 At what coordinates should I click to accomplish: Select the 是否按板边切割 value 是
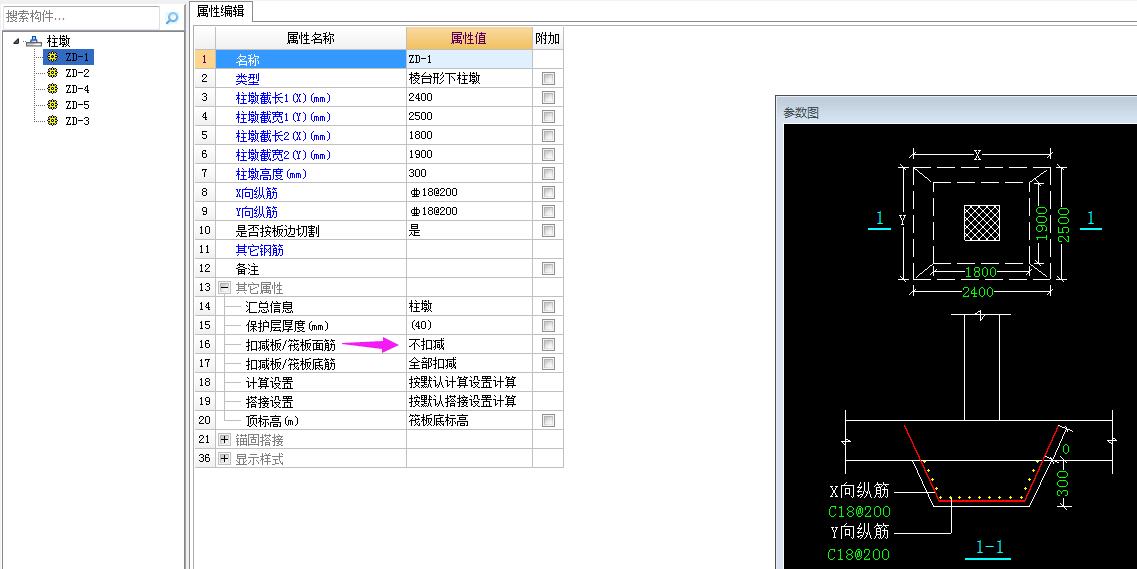[469, 230]
